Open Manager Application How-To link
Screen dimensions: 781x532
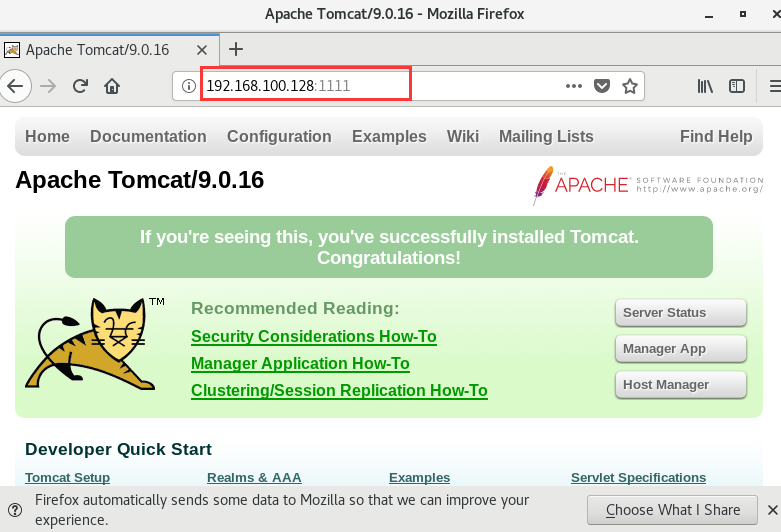[x=300, y=364]
